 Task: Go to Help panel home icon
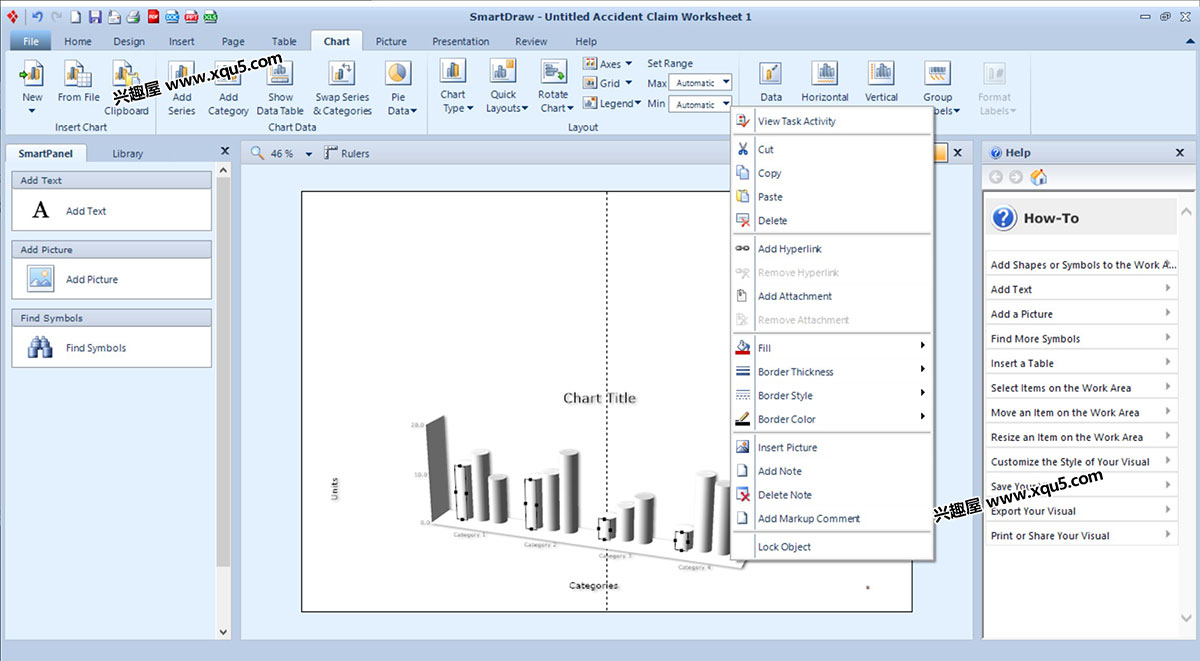[1038, 177]
